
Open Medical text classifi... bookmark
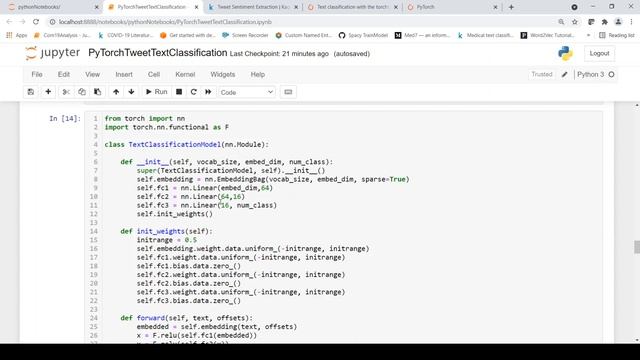(x=486, y=36)
